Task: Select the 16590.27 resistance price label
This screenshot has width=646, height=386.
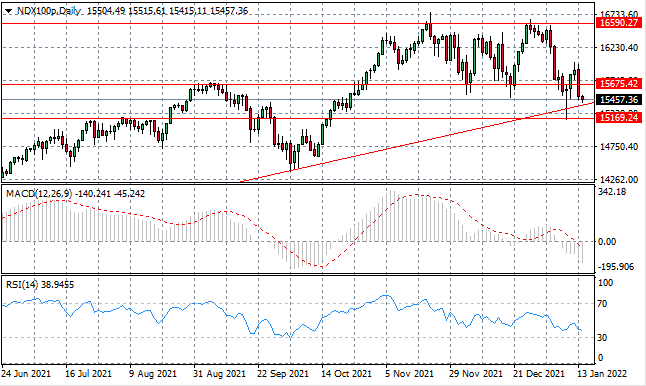Action: [618, 23]
